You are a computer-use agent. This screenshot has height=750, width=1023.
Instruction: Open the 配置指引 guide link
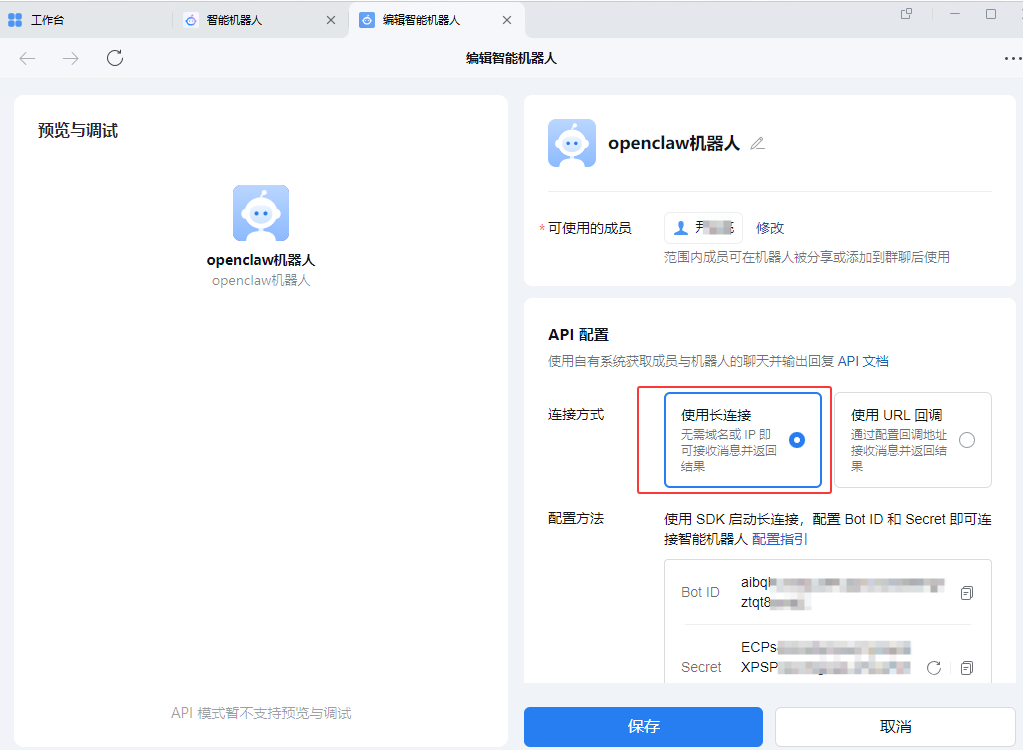(780, 539)
